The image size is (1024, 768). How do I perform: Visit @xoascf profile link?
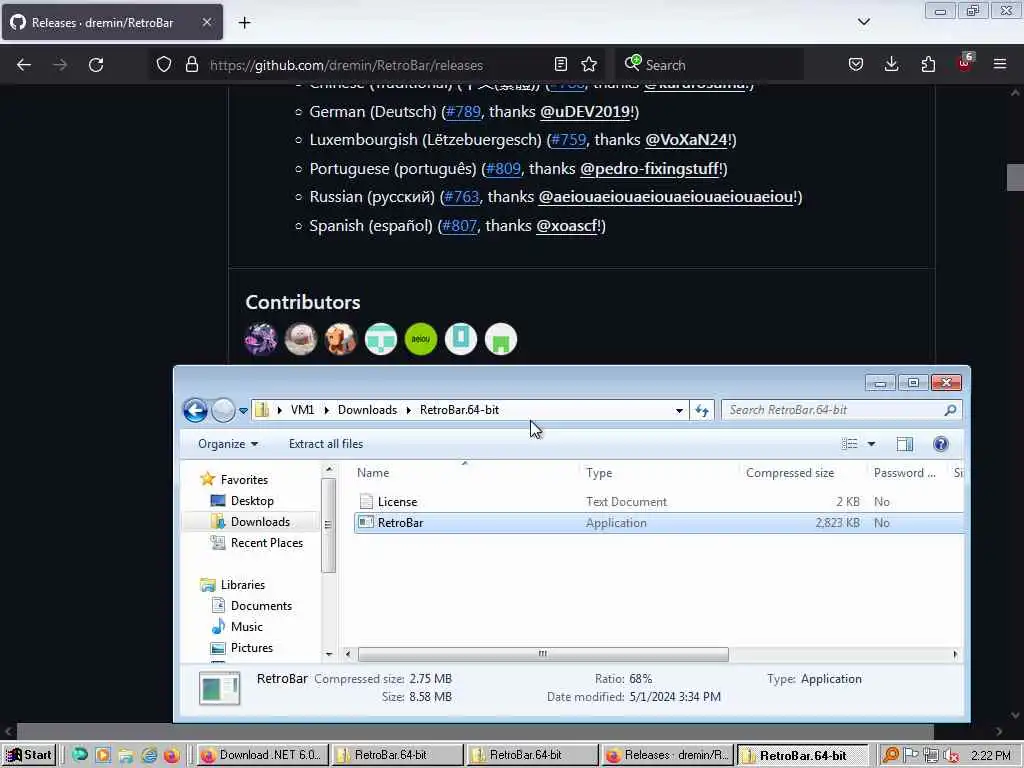pyautogui.click(x=567, y=225)
